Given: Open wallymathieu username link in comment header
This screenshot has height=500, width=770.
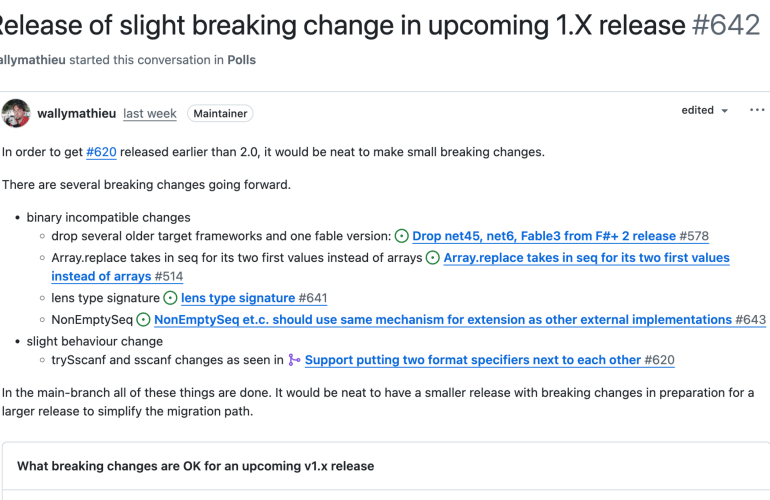Looking at the screenshot, I should pos(77,114).
